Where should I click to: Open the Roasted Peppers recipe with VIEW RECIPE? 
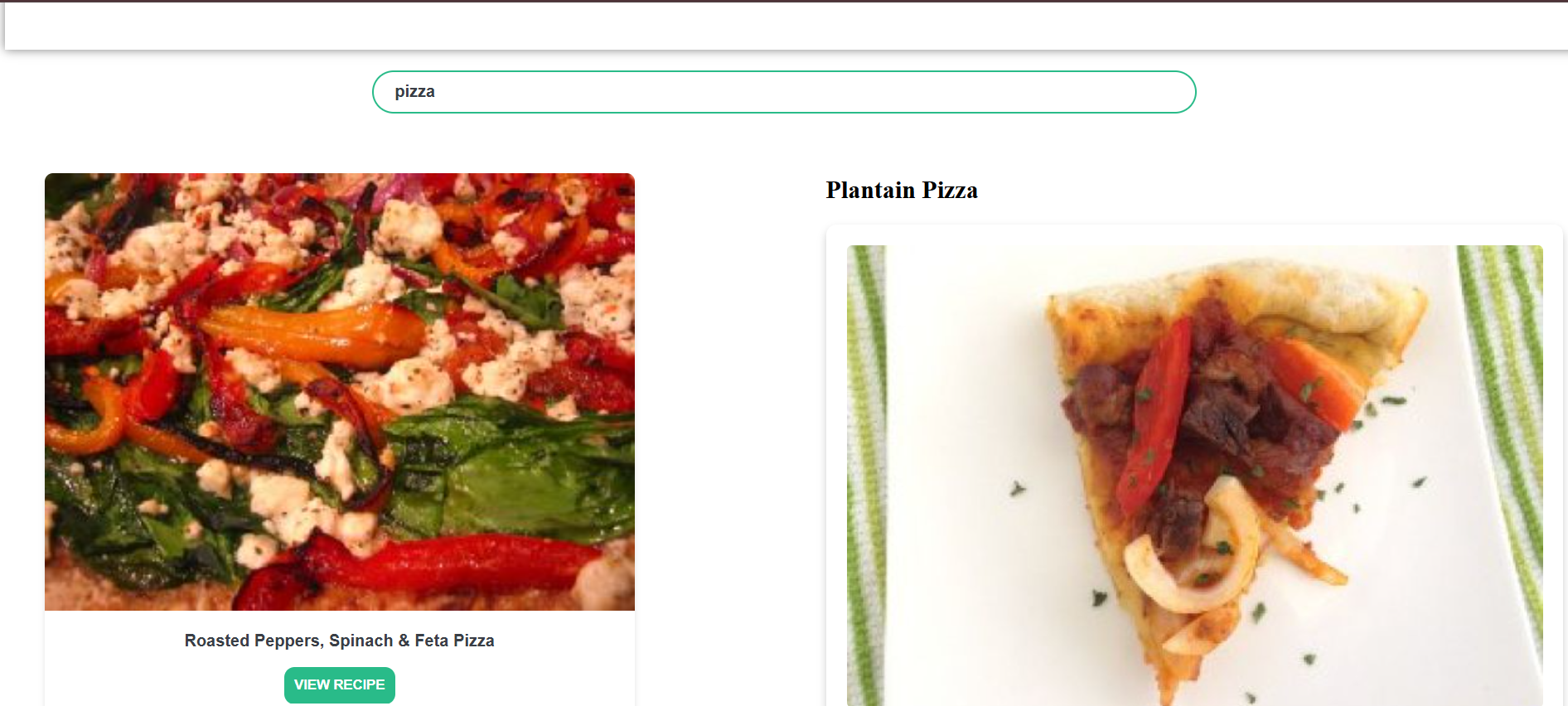tap(340, 685)
